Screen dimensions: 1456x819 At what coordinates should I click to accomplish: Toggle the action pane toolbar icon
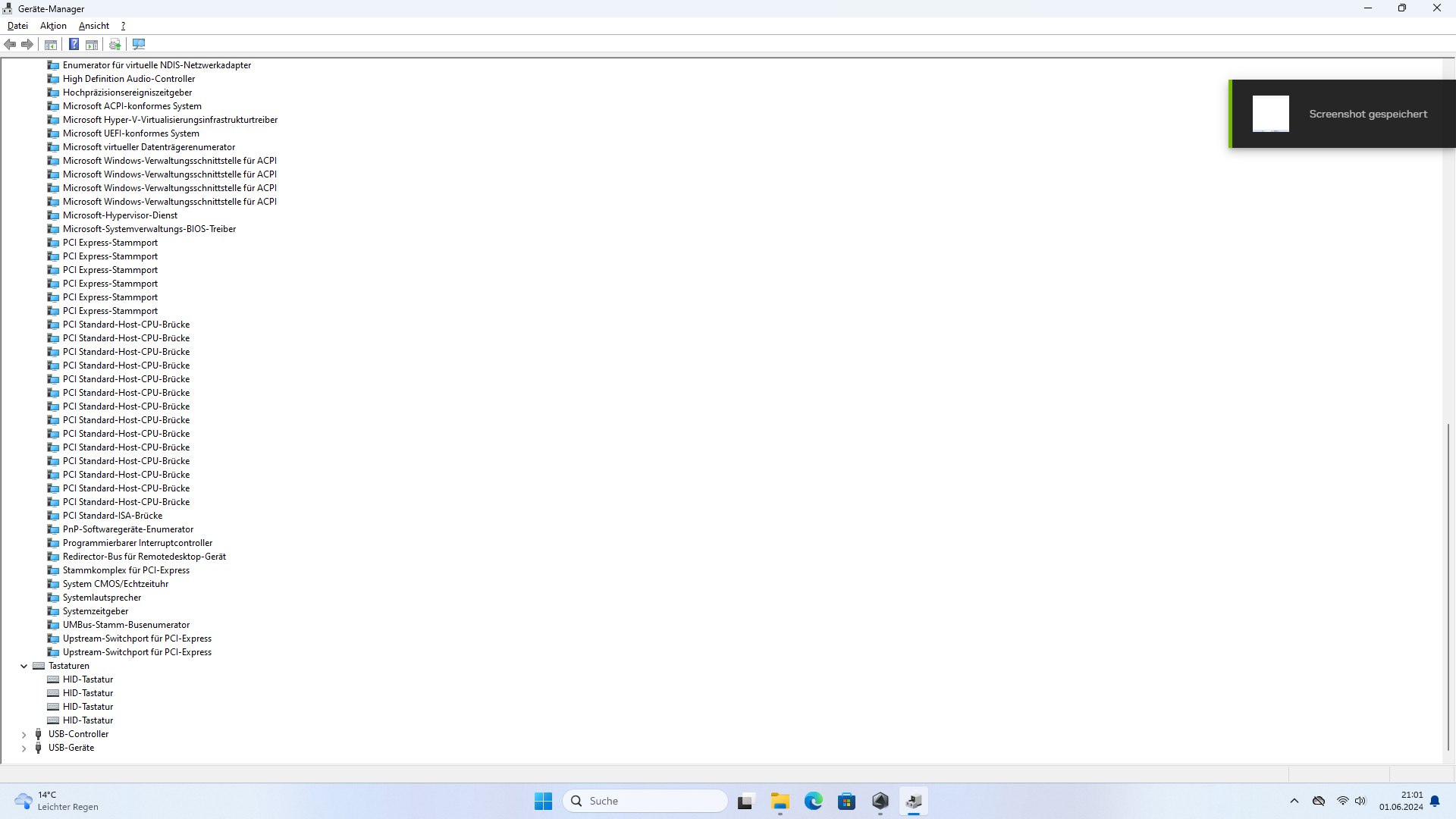(x=92, y=45)
